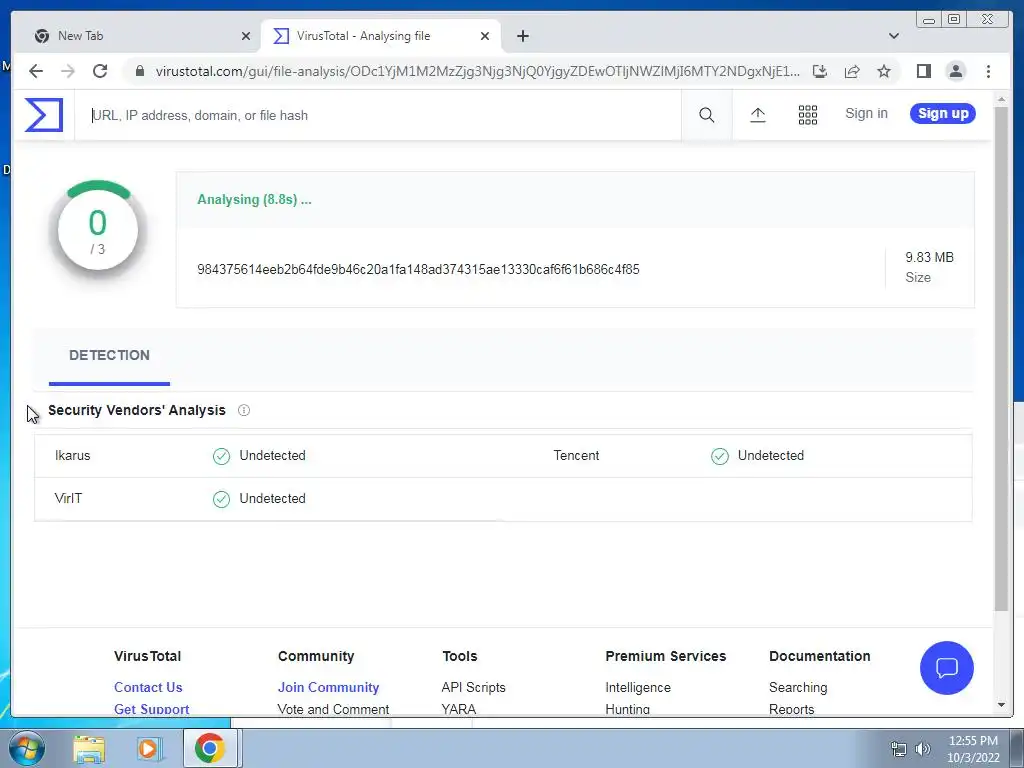Click the Intelligence footer link
Image resolution: width=1024 pixels, height=768 pixels.
(x=637, y=688)
